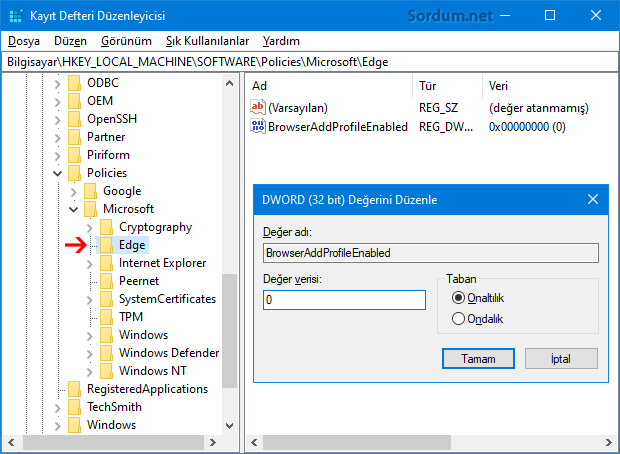
Task: Click the string value icon next to (Varsayılan)
Action: pos(258,108)
